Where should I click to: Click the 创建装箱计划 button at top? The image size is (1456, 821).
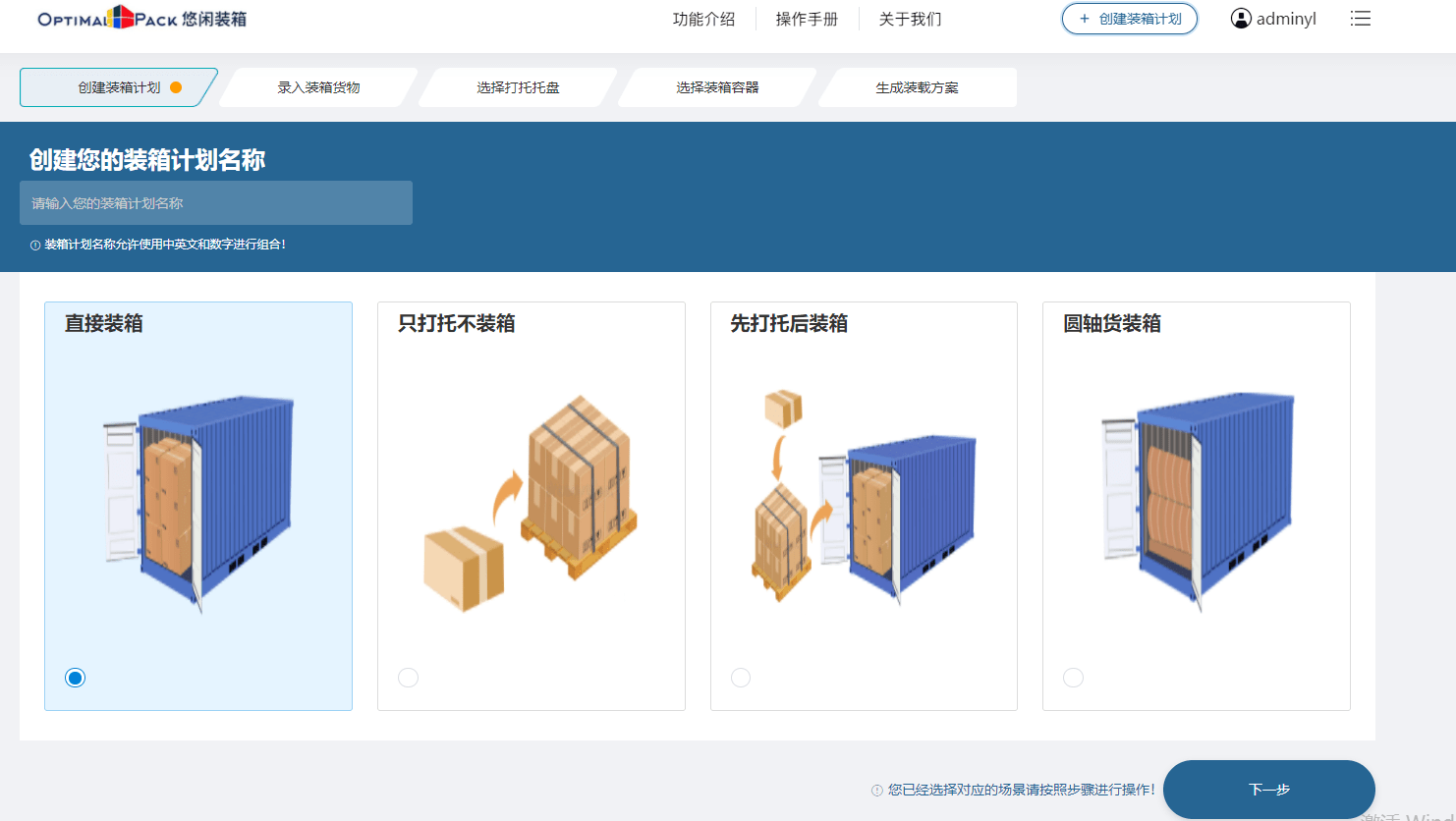1129,19
